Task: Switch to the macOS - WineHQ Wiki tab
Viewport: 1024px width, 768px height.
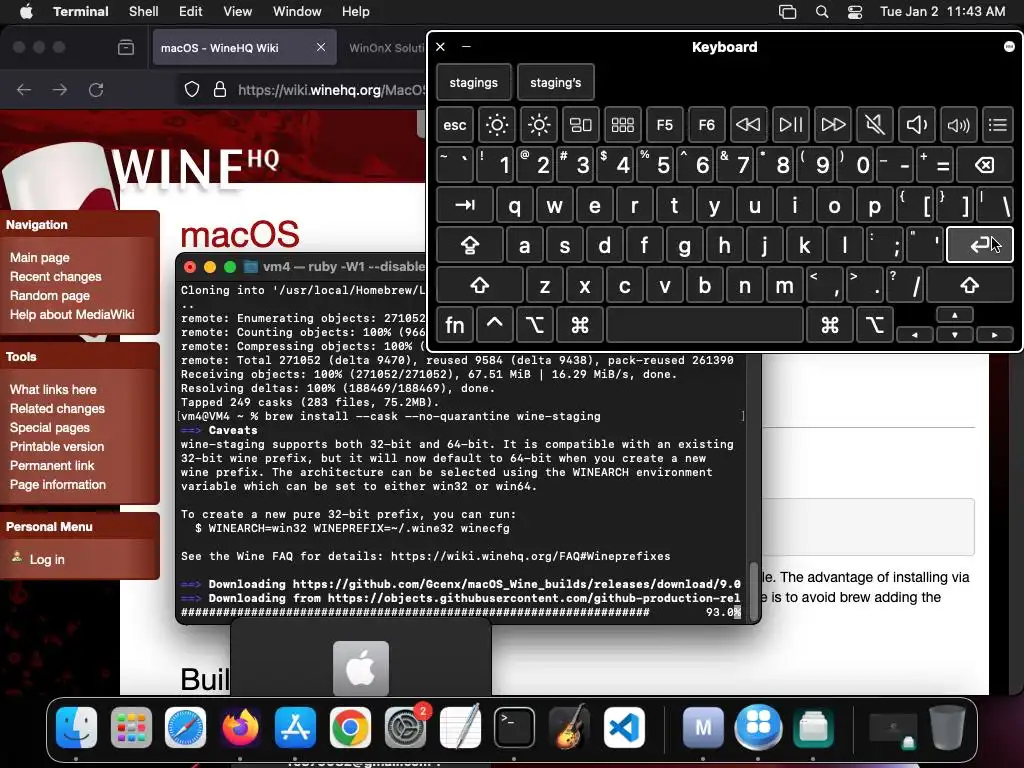Action: coord(244,47)
